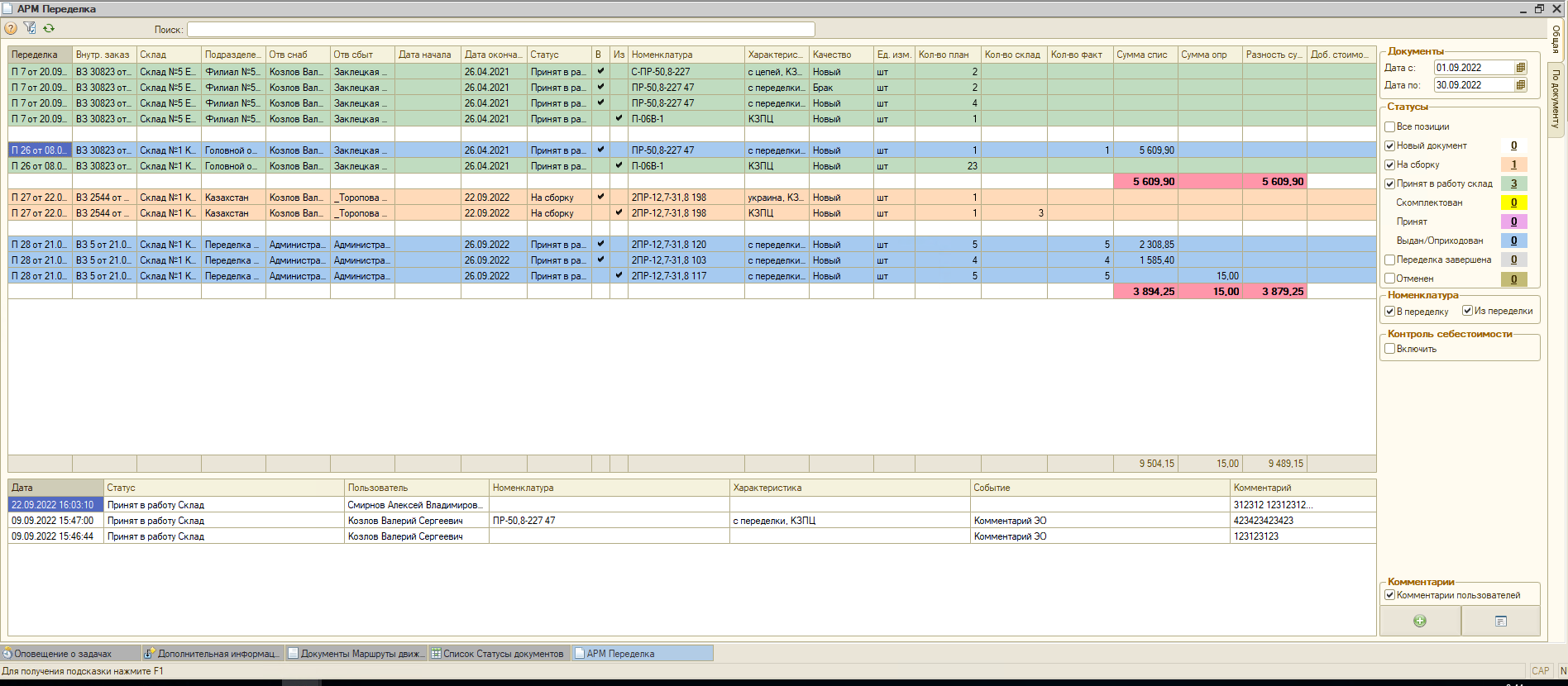Click the '2 308,85' sum cell
Image resolution: width=1568 pixels, height=686 pixels.
1145,245
